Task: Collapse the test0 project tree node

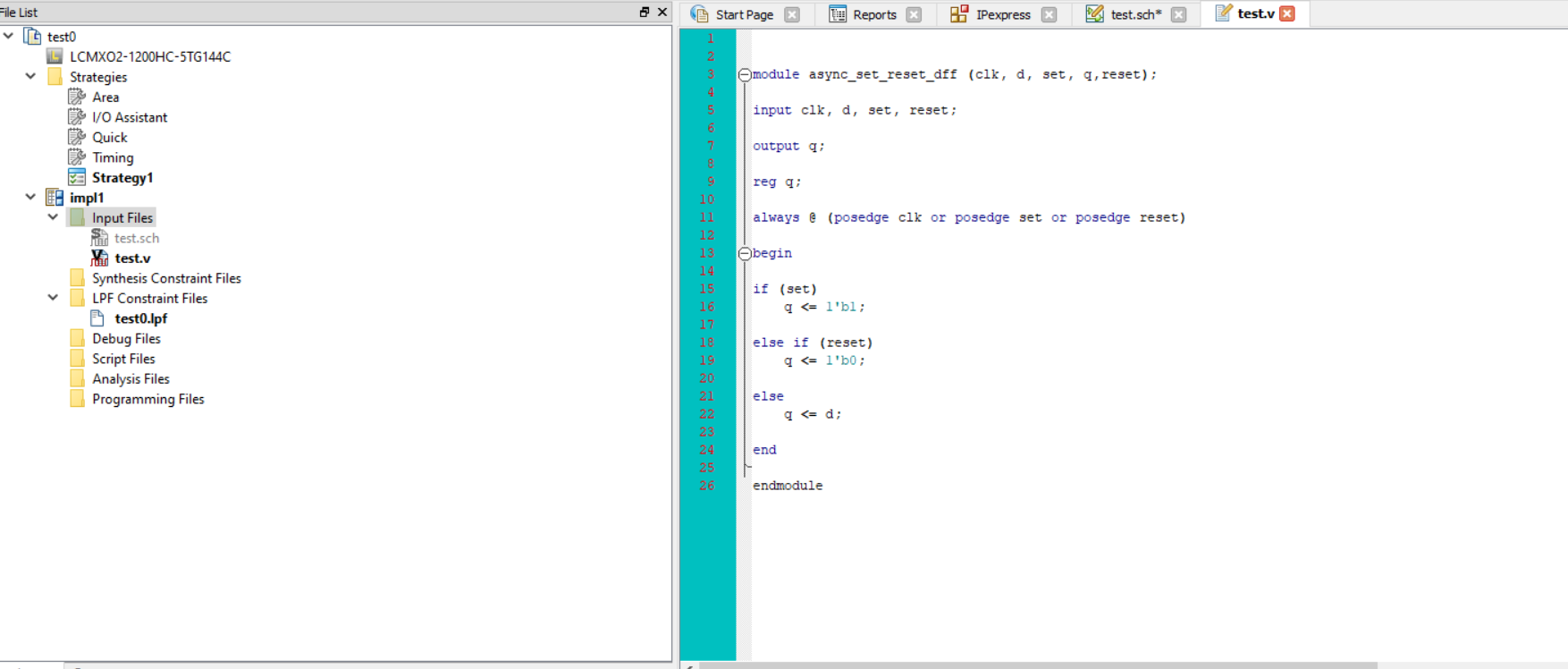Action: click(x=9, y=36)
